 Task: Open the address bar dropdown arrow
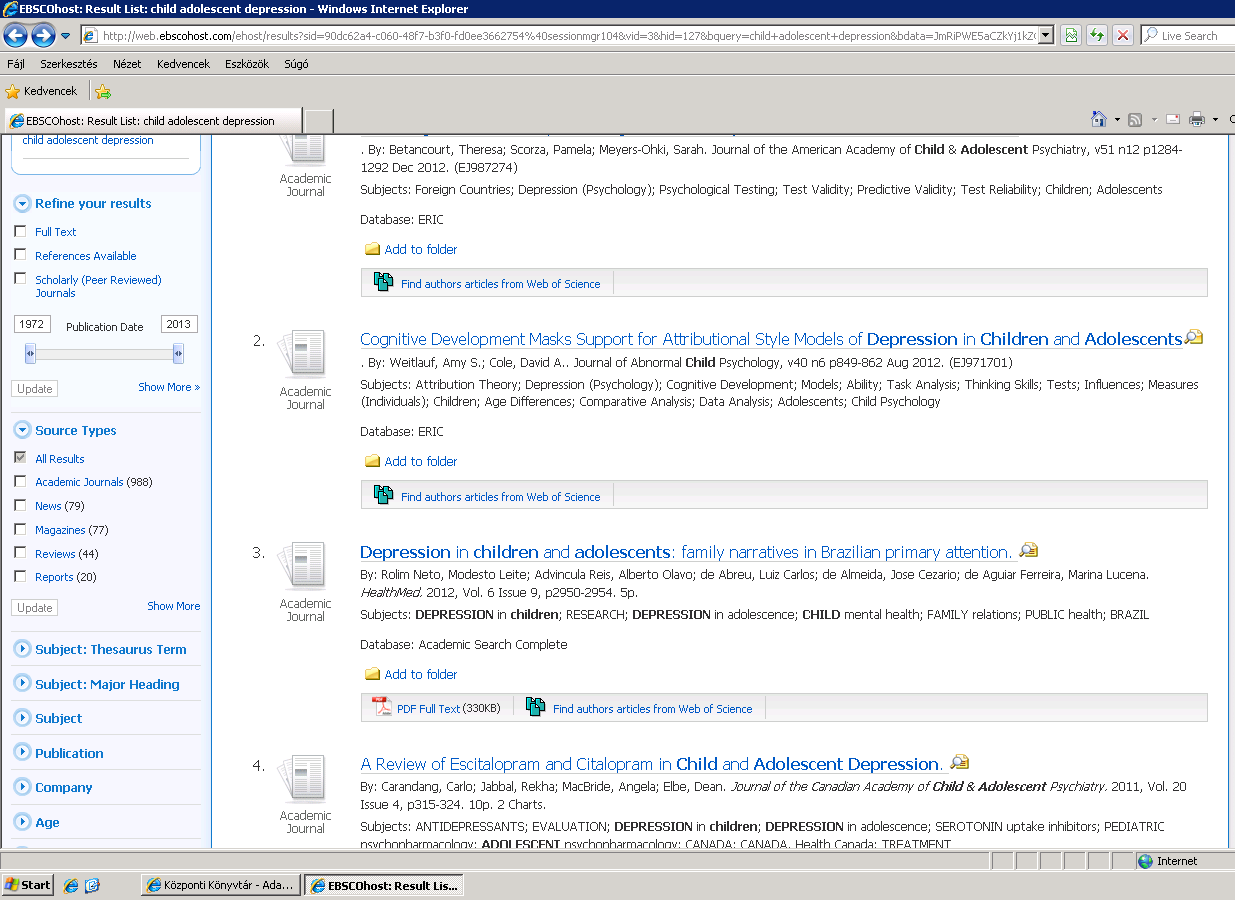tap(1046, 36)
